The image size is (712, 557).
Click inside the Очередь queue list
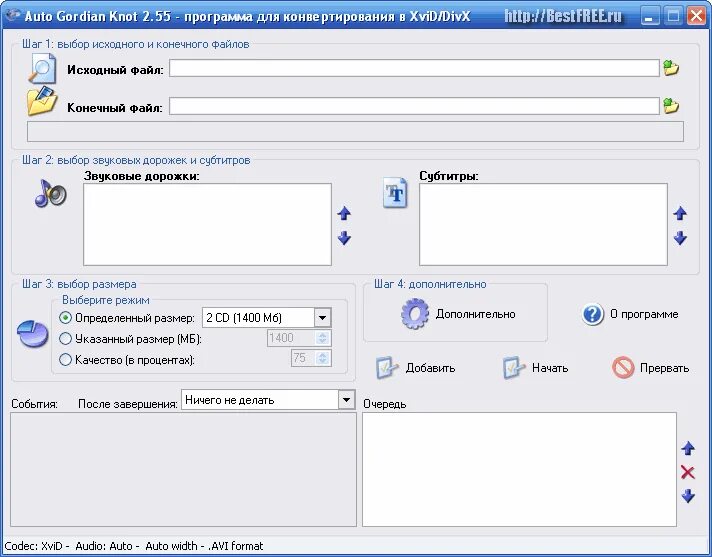click(519, 469)
